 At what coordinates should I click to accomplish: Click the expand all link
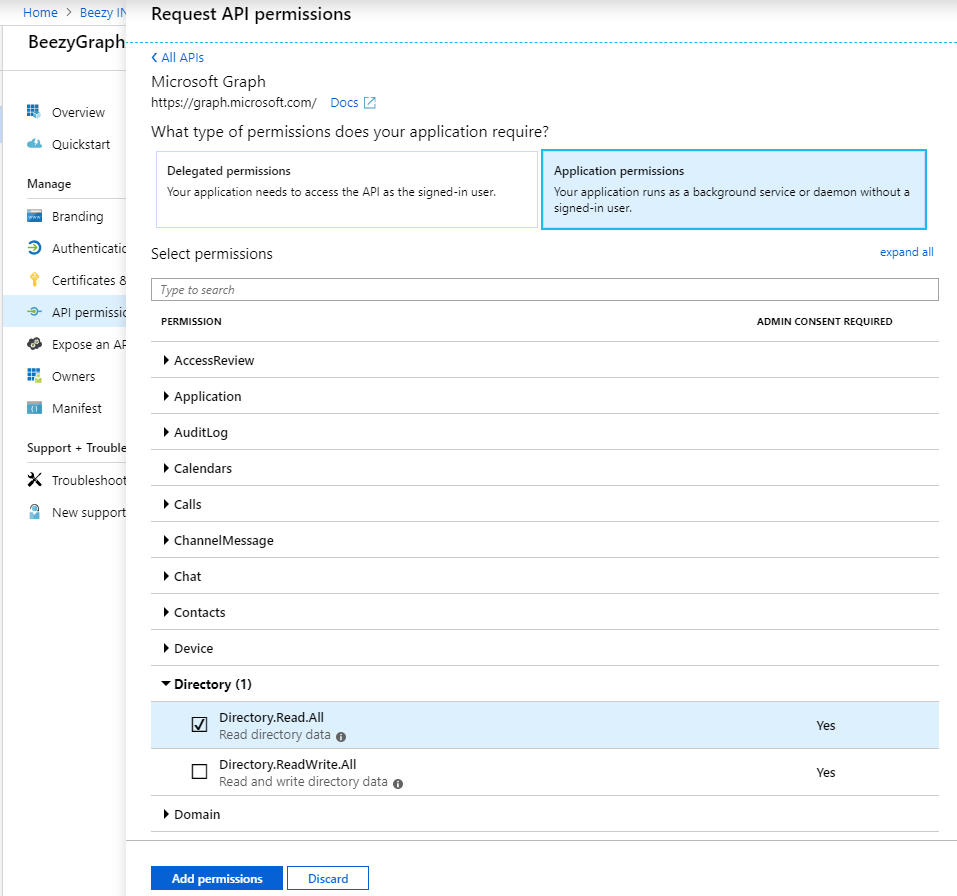[x=906, y=252]
